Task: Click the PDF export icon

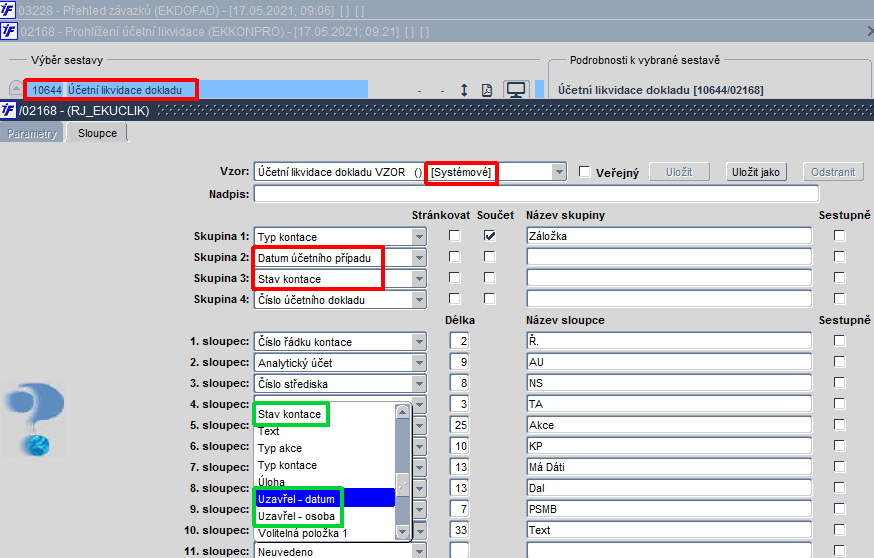Action: coord(487,90)
